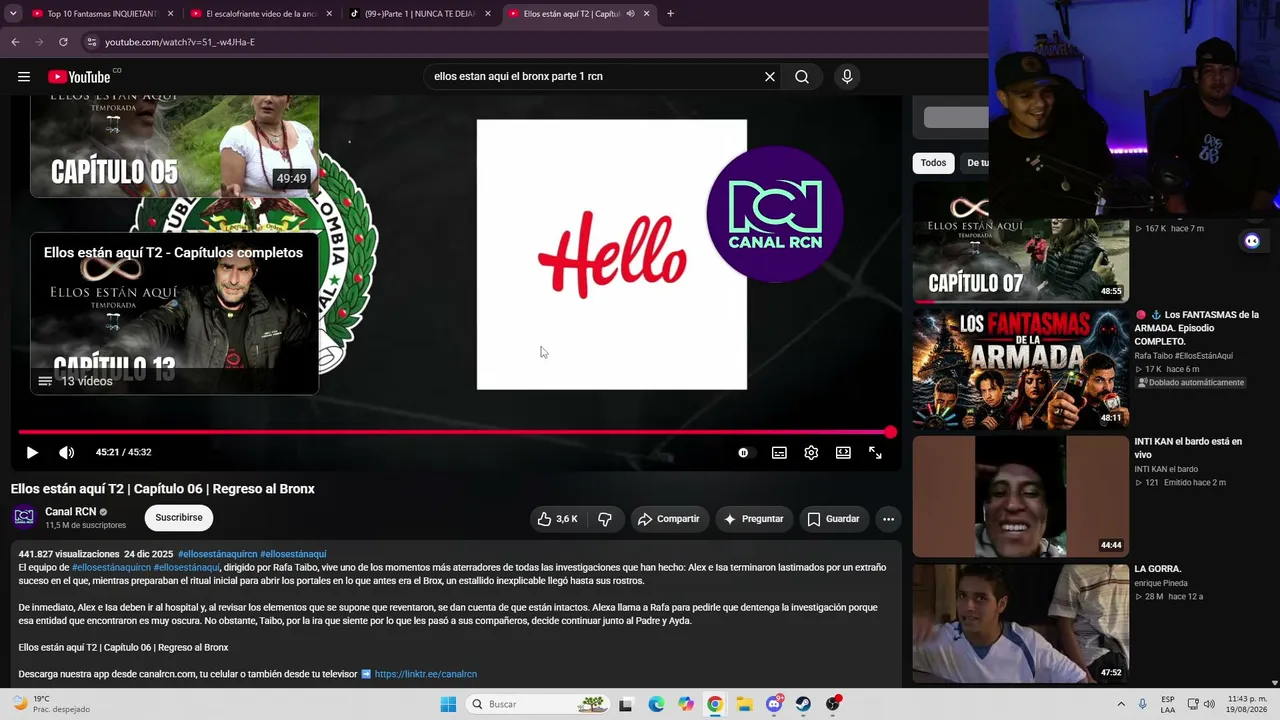Open the weather widget showing 19°C
Screen dimensions: 1280x720
click(x=50, y=704)
